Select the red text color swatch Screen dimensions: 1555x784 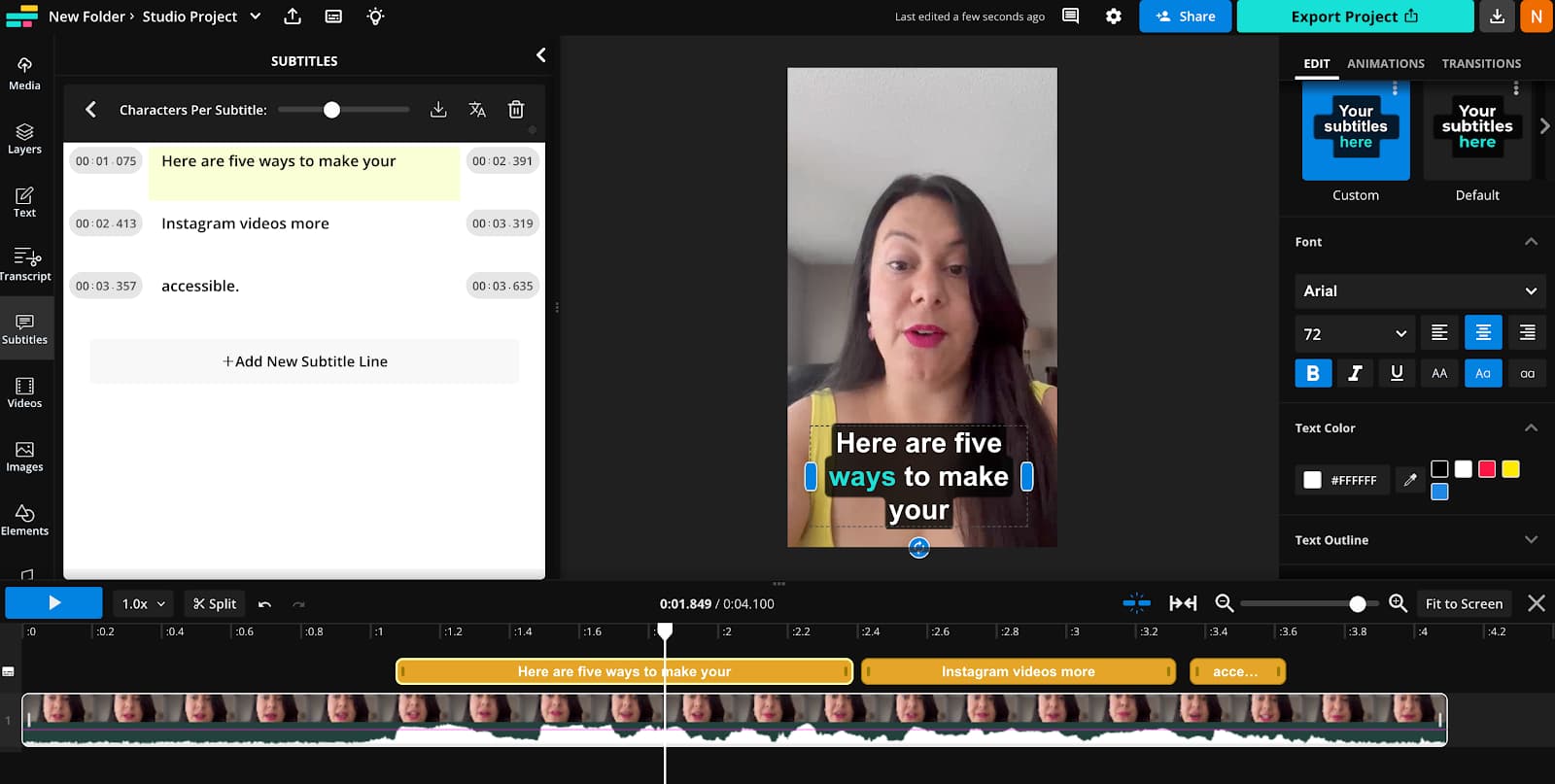(x=1487, y=469)
